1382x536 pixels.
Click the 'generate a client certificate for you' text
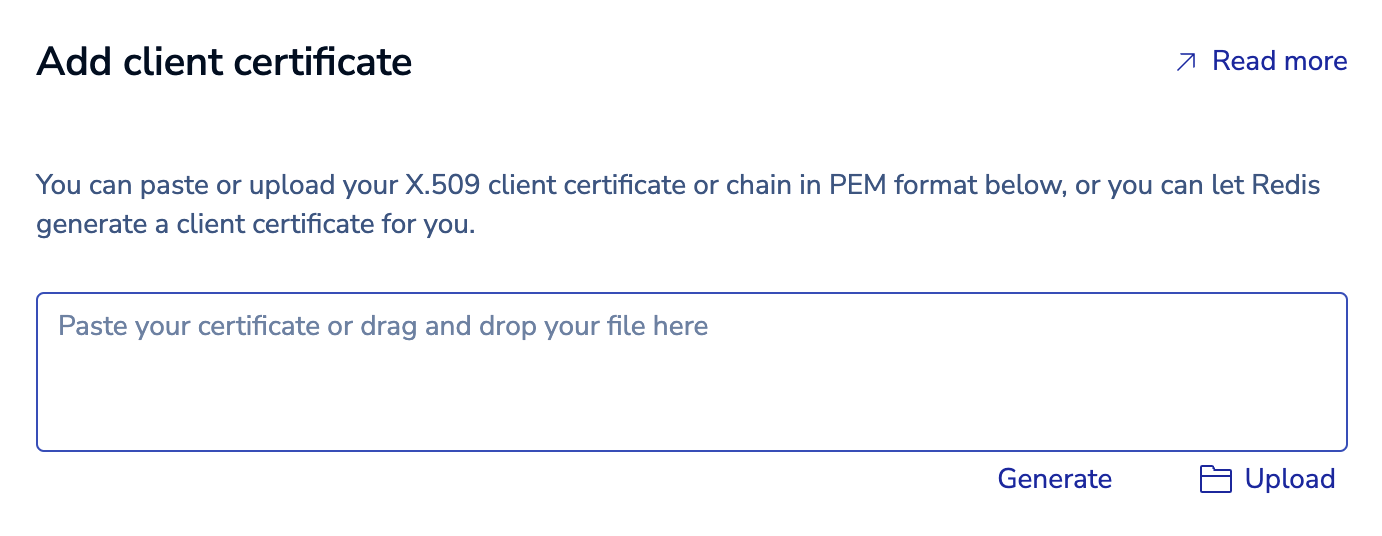(x=255, y=224)
